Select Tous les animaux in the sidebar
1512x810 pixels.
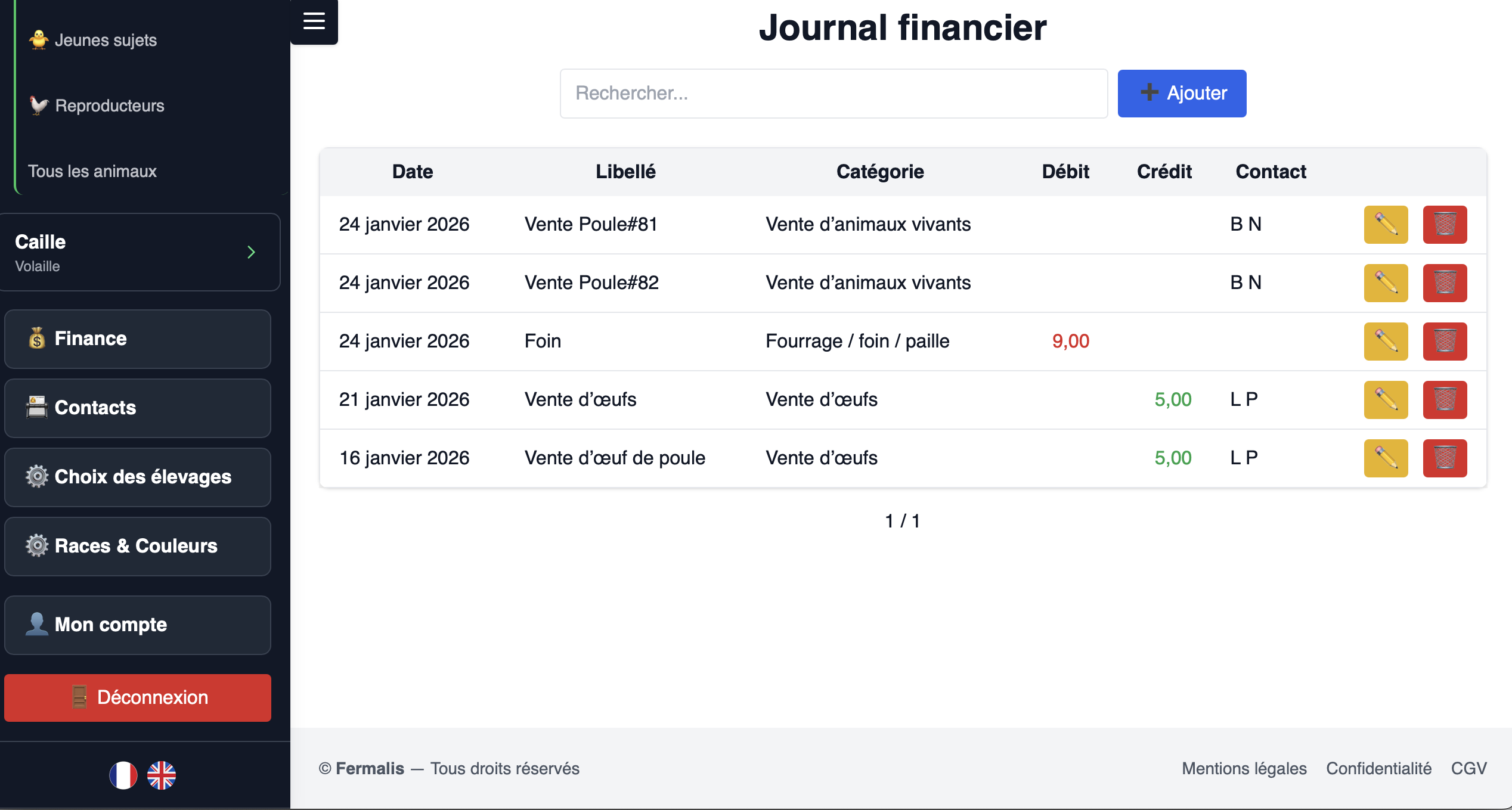point(92,171)
